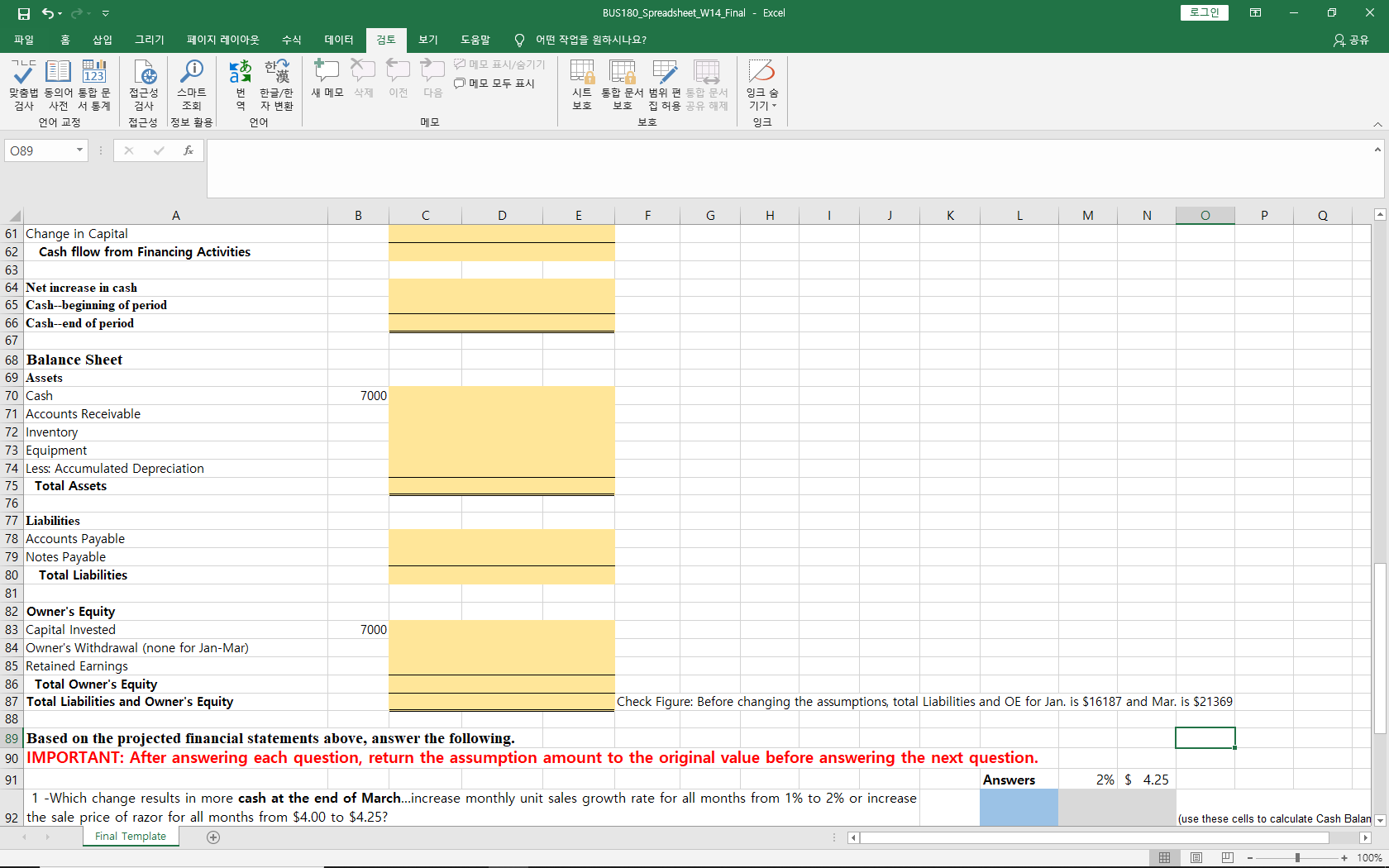This screenshot has width=1389, height=868.
Task: Enable 메모 모두 표시 show all comments
Action: point(494,83)
